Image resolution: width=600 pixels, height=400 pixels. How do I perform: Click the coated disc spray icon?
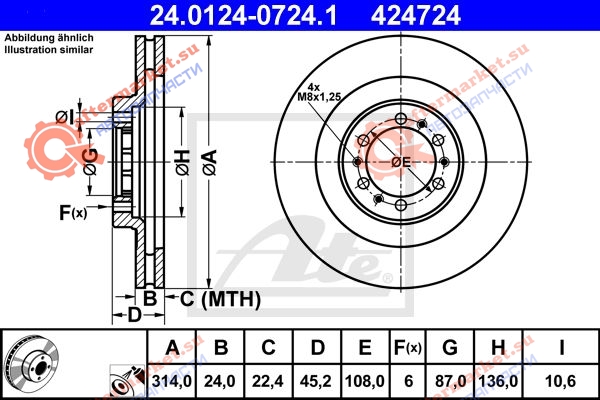127,381
